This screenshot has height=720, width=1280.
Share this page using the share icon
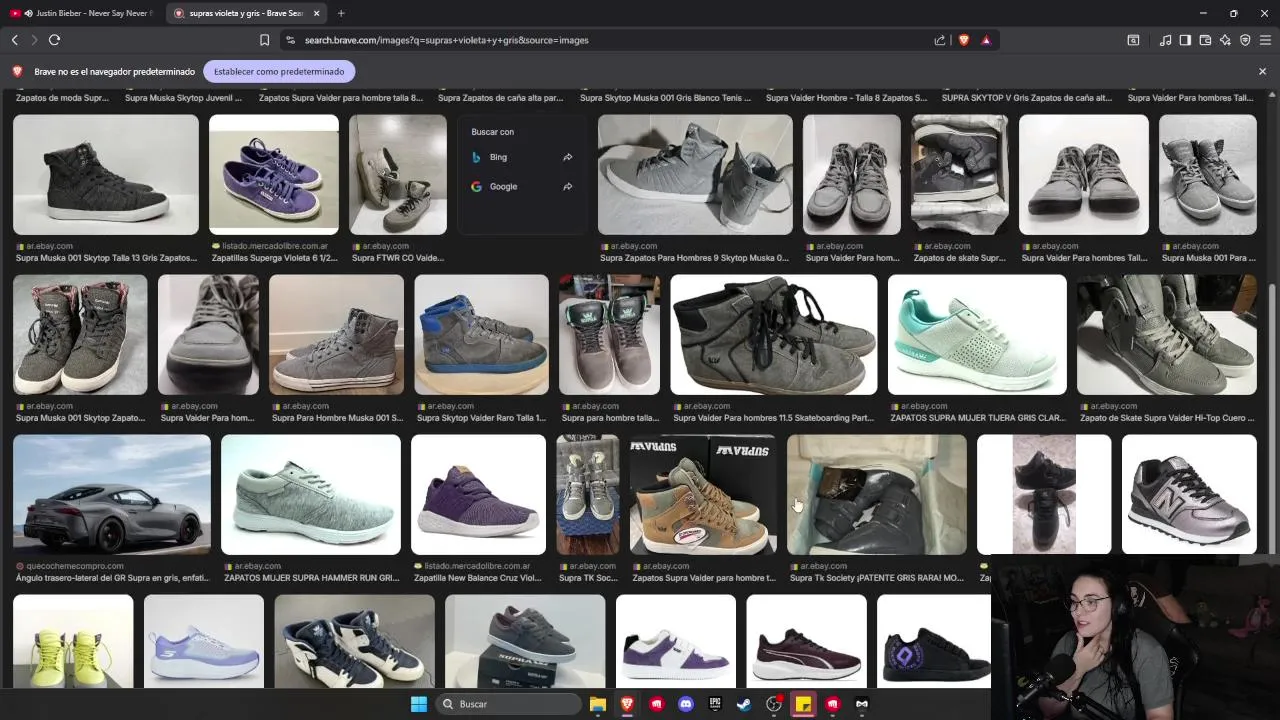pos(940,40)
